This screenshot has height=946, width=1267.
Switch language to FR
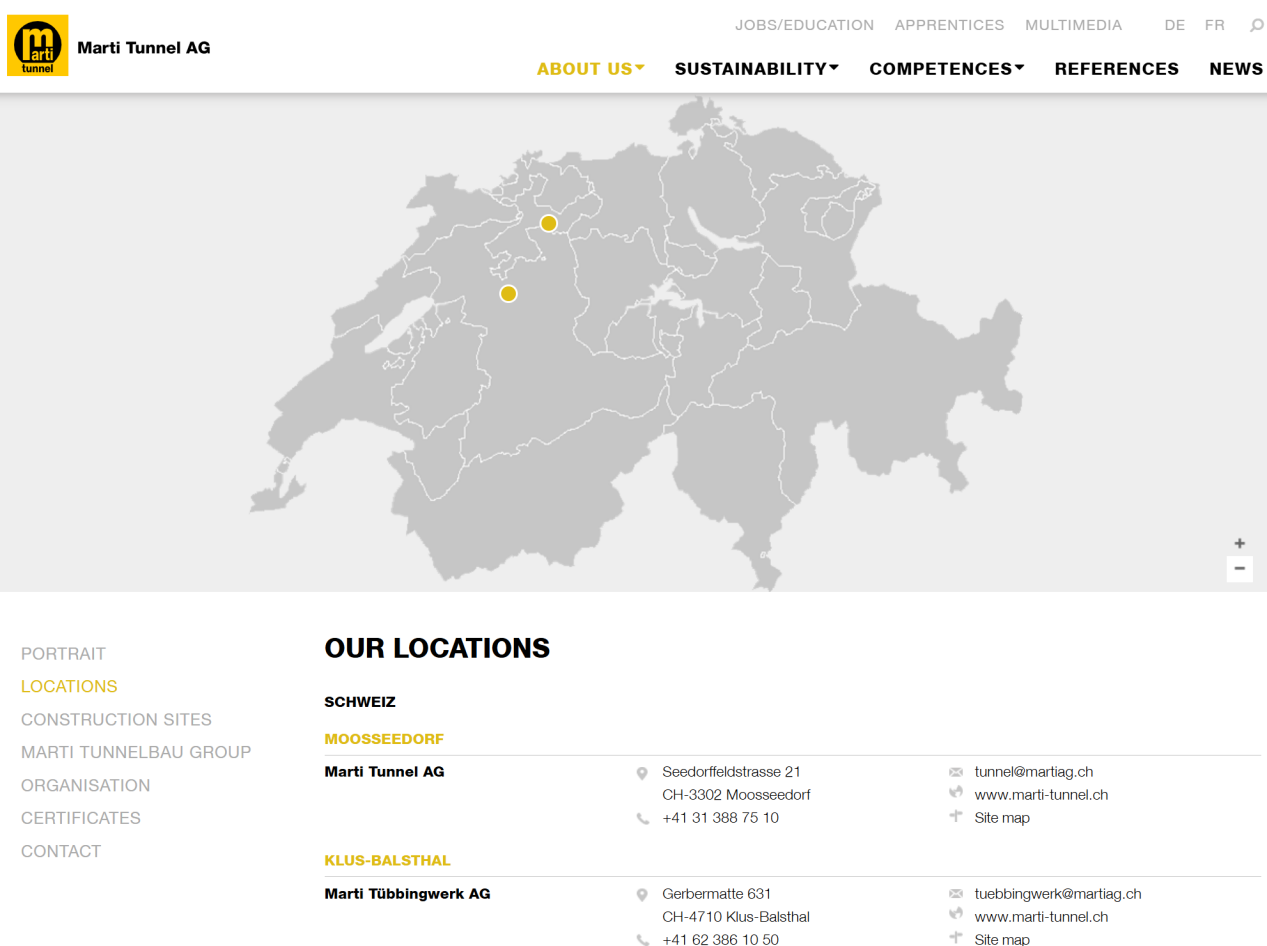[1214, 25]
